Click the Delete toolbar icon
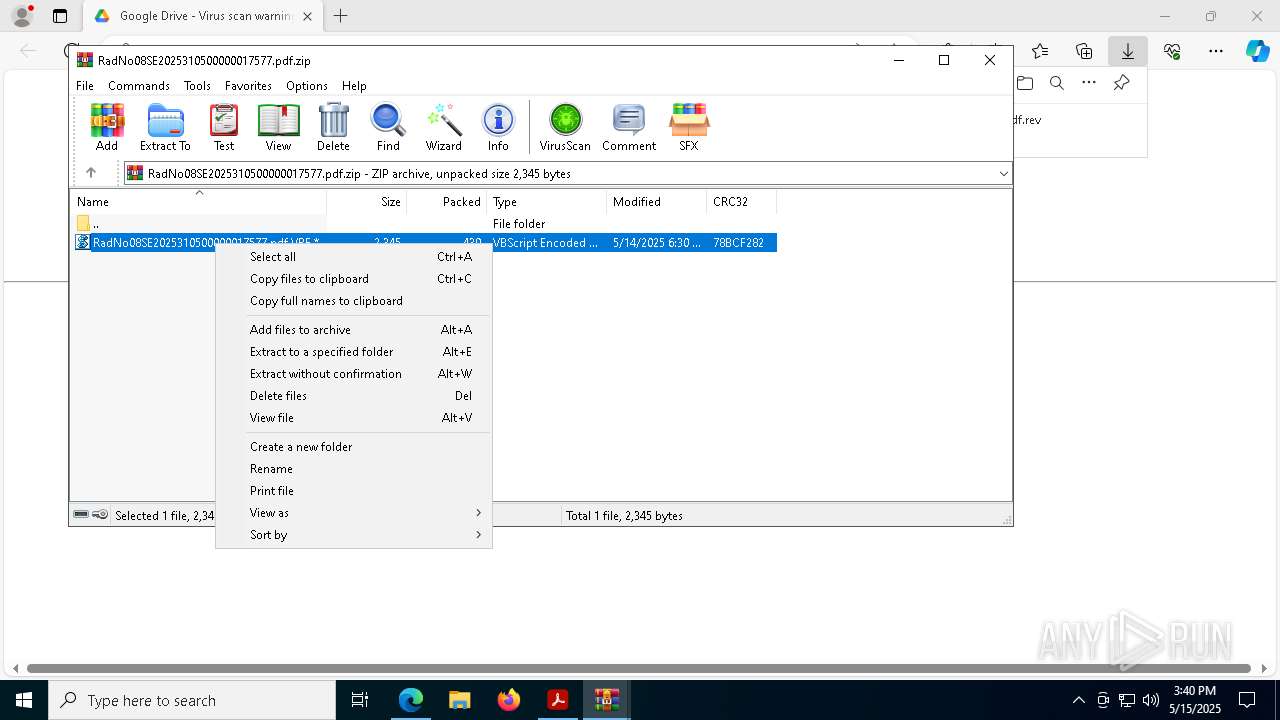This screenshot has width=1280, height=720. 333,127
